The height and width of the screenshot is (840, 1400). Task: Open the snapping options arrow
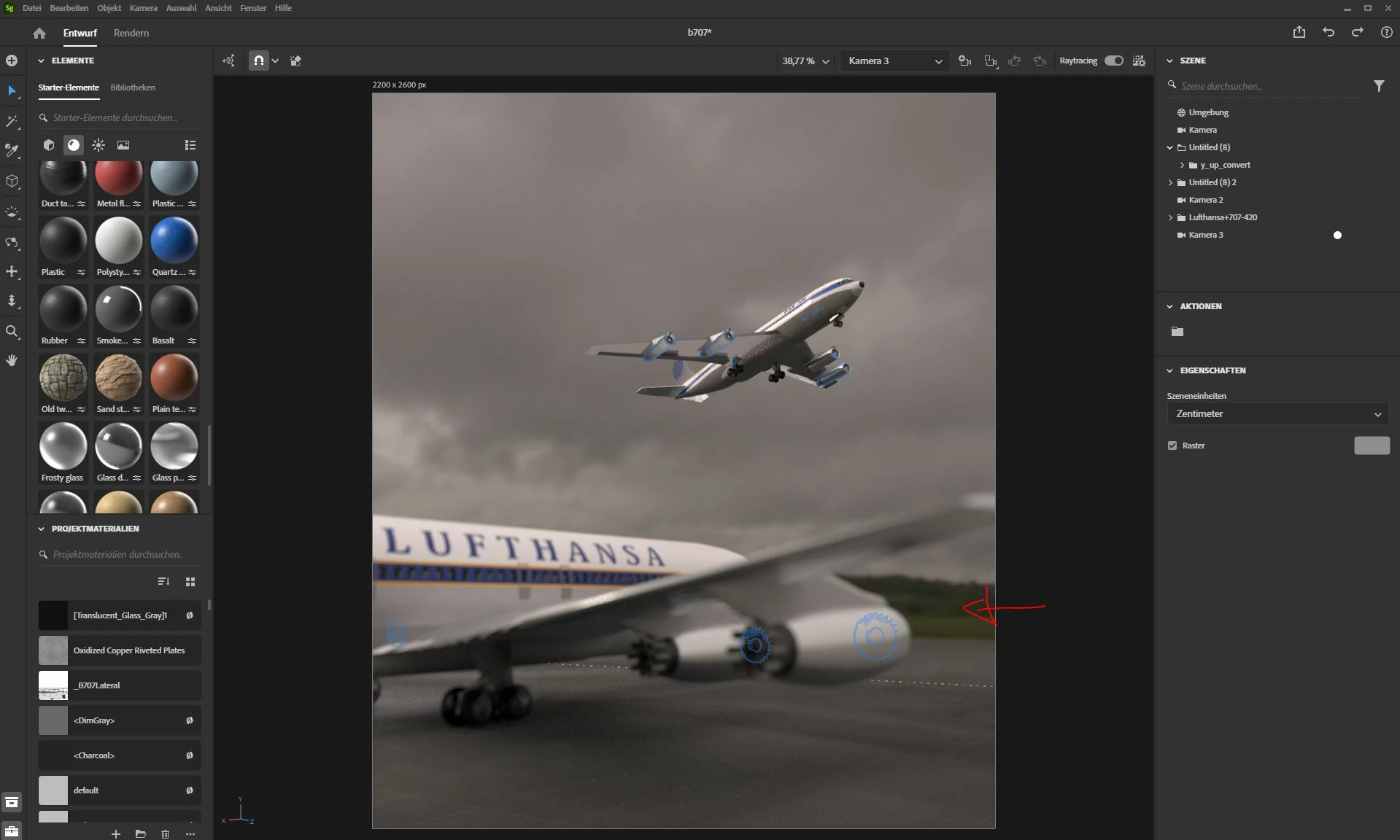(x=275, y=61)
